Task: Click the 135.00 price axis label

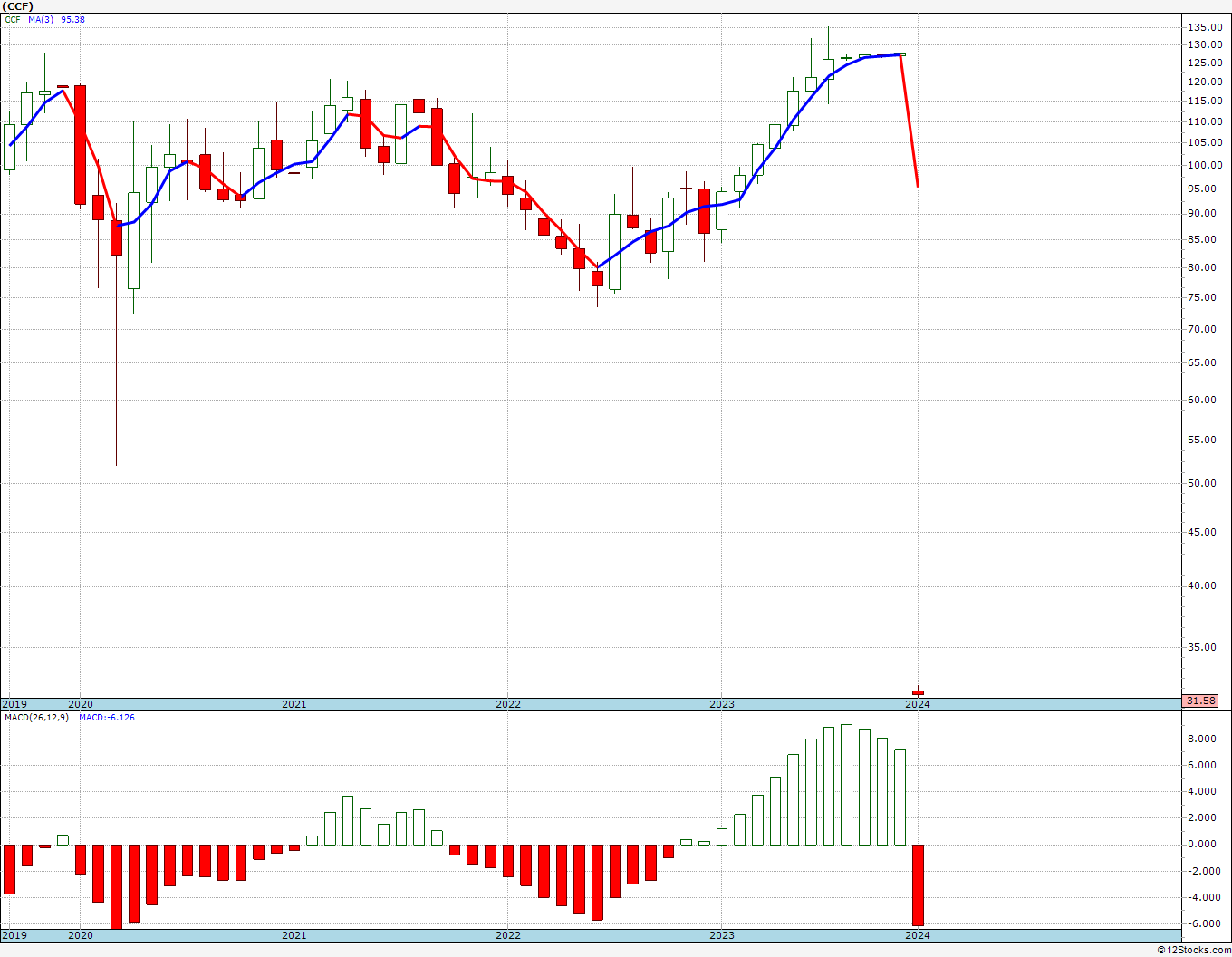Action: pos(1205,27)
